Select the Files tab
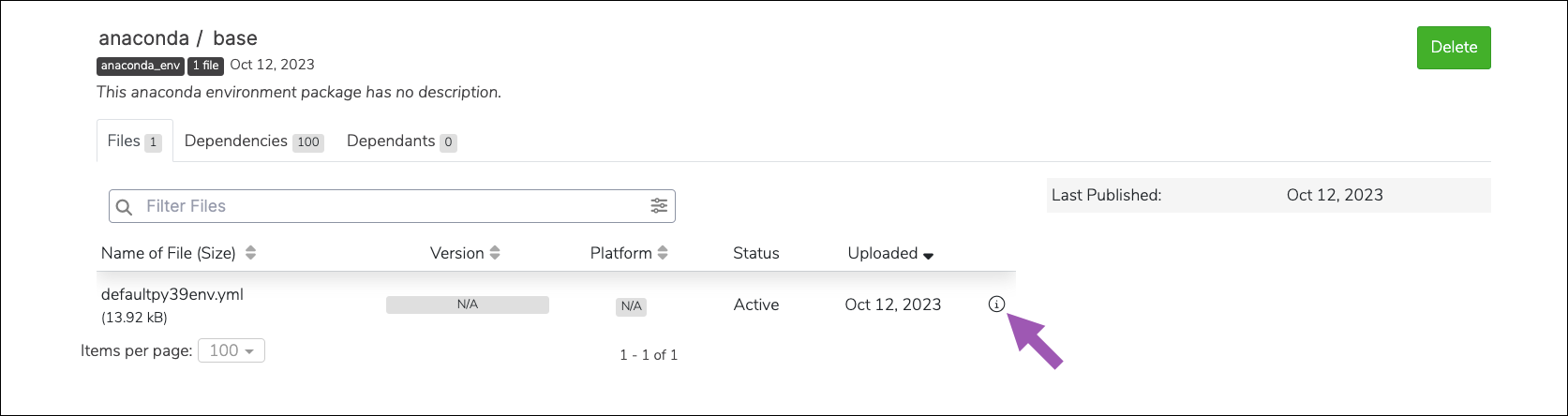 click(135, 141)
